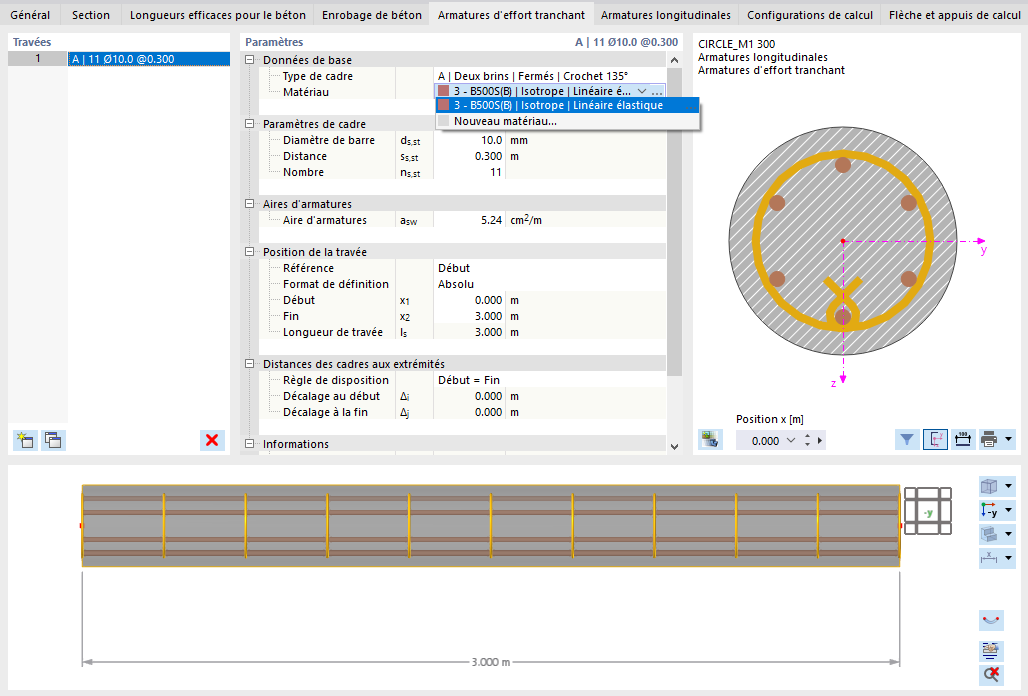Open the isometric cube view dropdown

point(1008,486)
